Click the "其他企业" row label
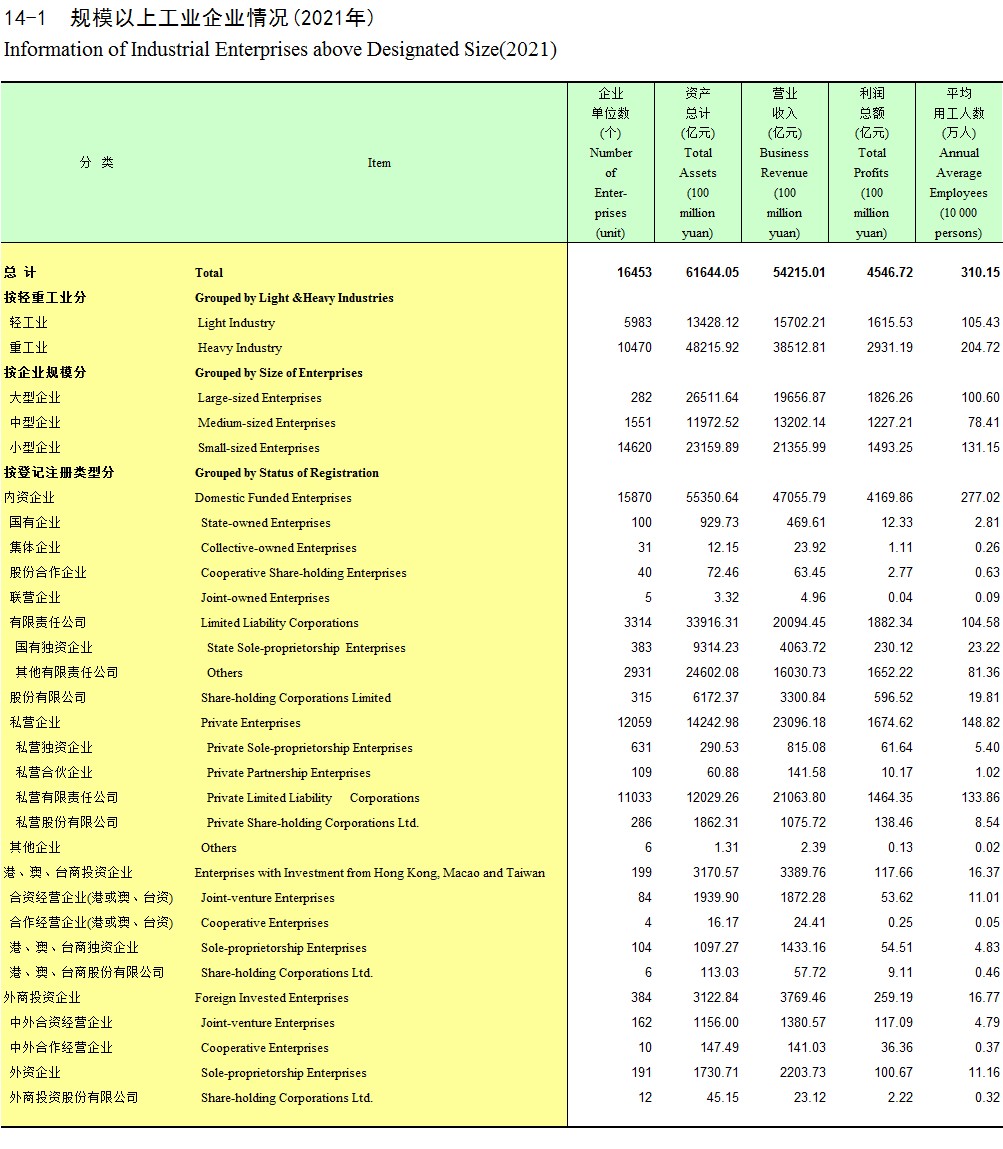This screenshot has width=1003, height=1149. [x=34, y=847]
